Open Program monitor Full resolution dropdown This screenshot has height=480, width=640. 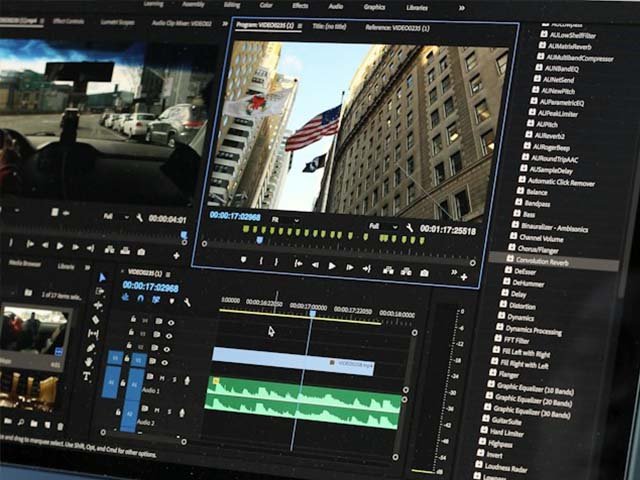(384, 226)
